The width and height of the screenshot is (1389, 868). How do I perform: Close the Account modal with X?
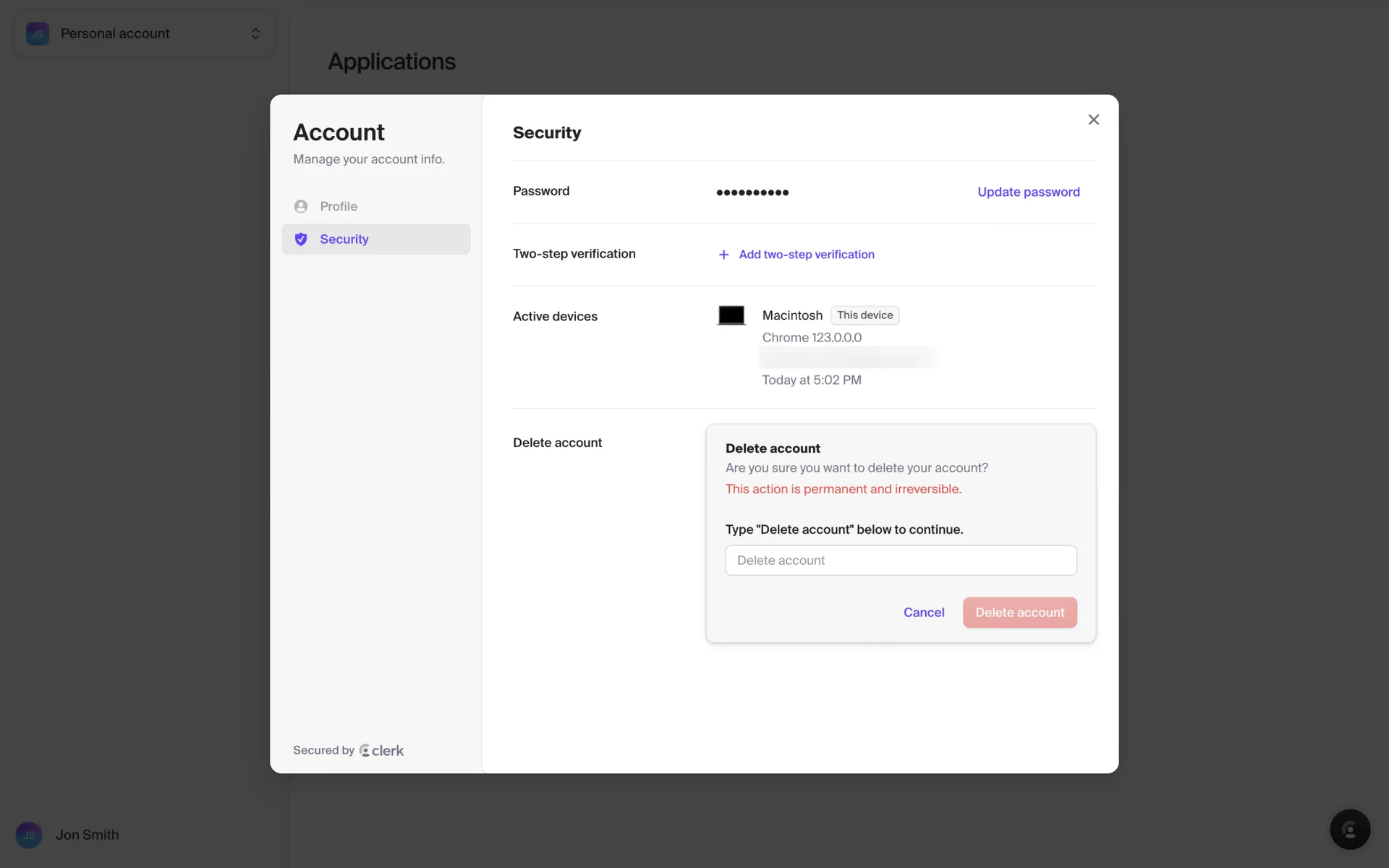1093,120
